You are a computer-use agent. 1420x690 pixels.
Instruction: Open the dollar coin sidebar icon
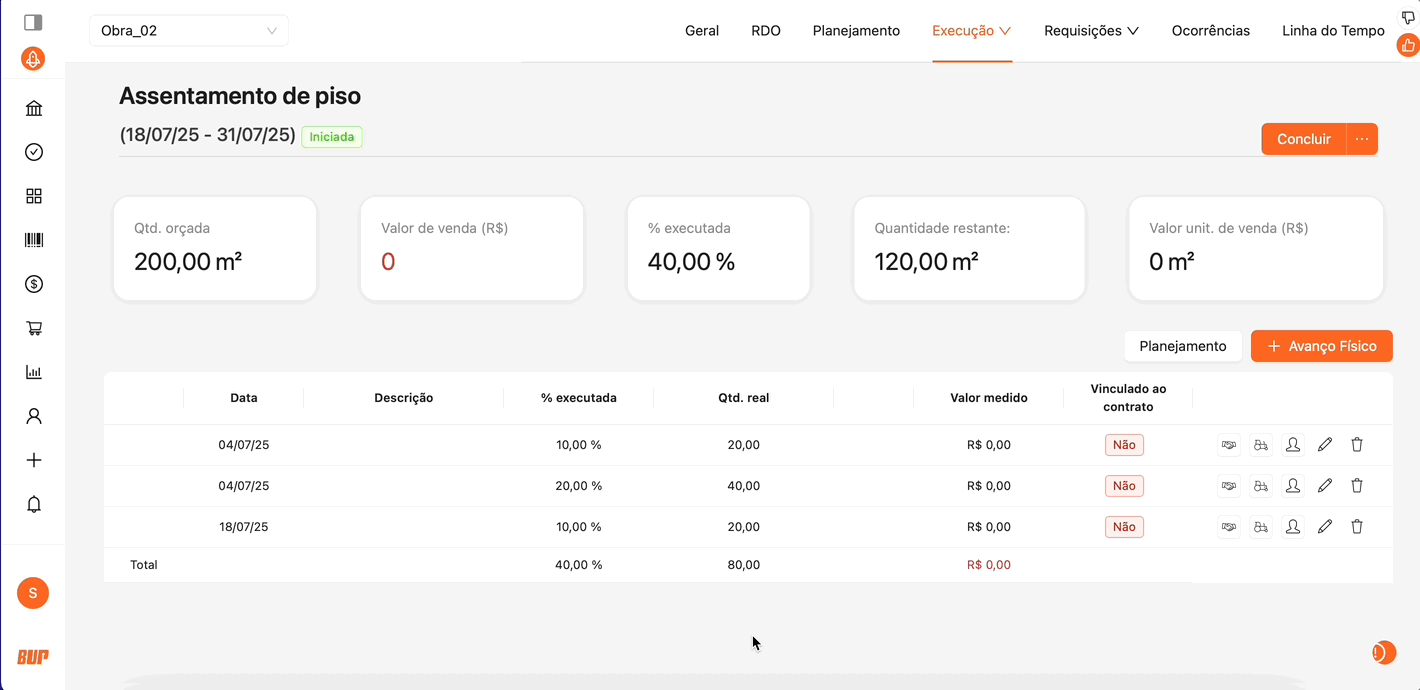(34, 284)
